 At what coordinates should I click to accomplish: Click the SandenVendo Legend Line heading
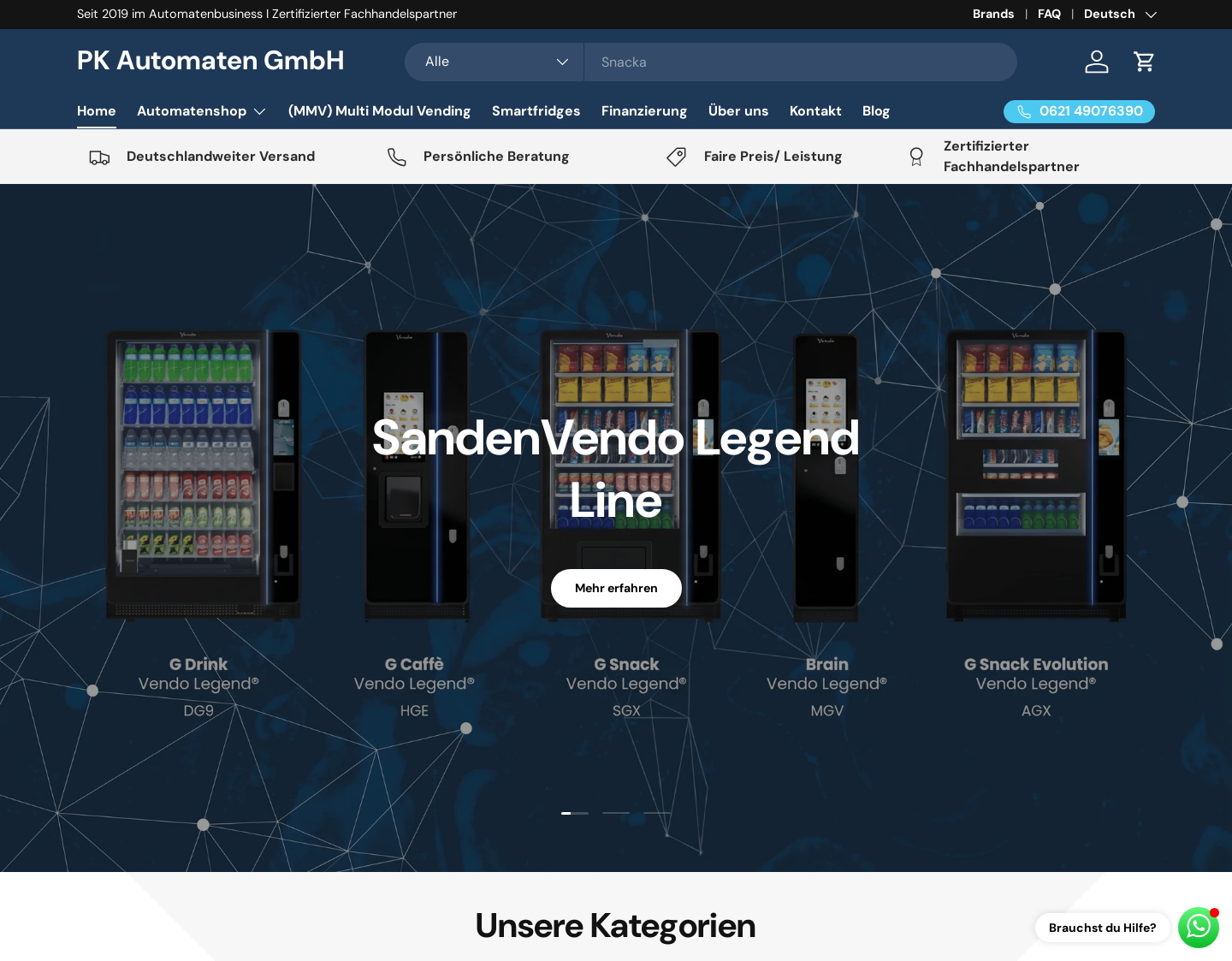[616, 468]
